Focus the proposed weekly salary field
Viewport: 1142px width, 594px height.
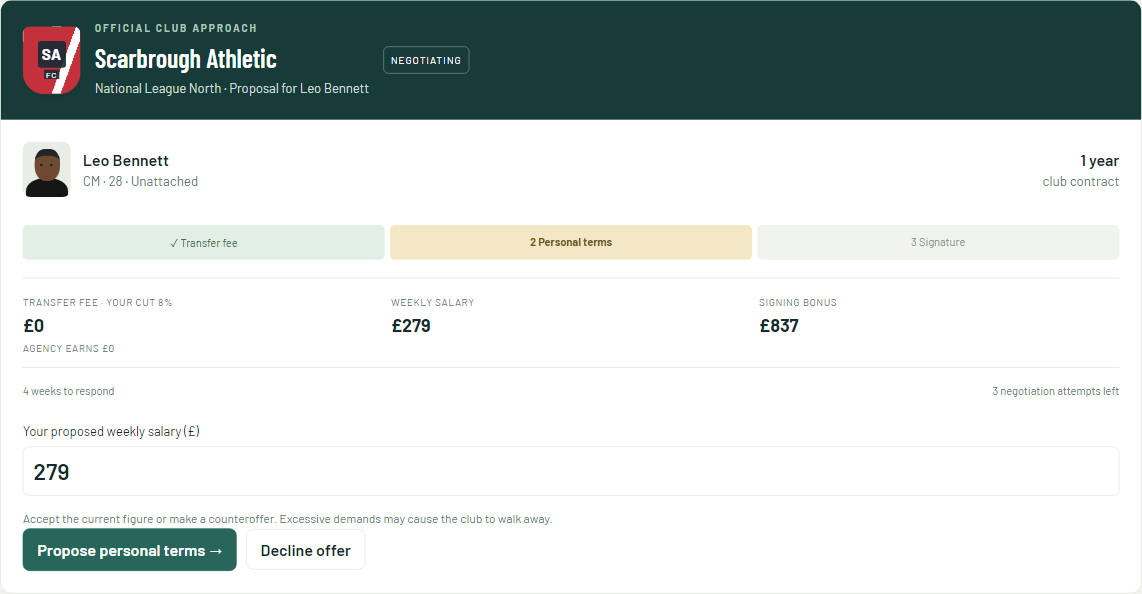pyautogui.click(x=571, y=471)
